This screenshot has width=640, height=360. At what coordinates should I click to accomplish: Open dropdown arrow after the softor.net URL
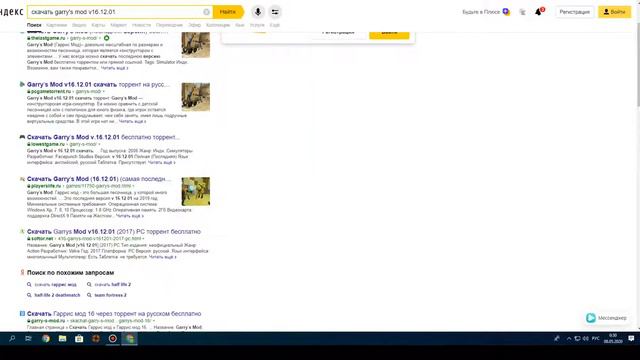click(x=143, y=239)
